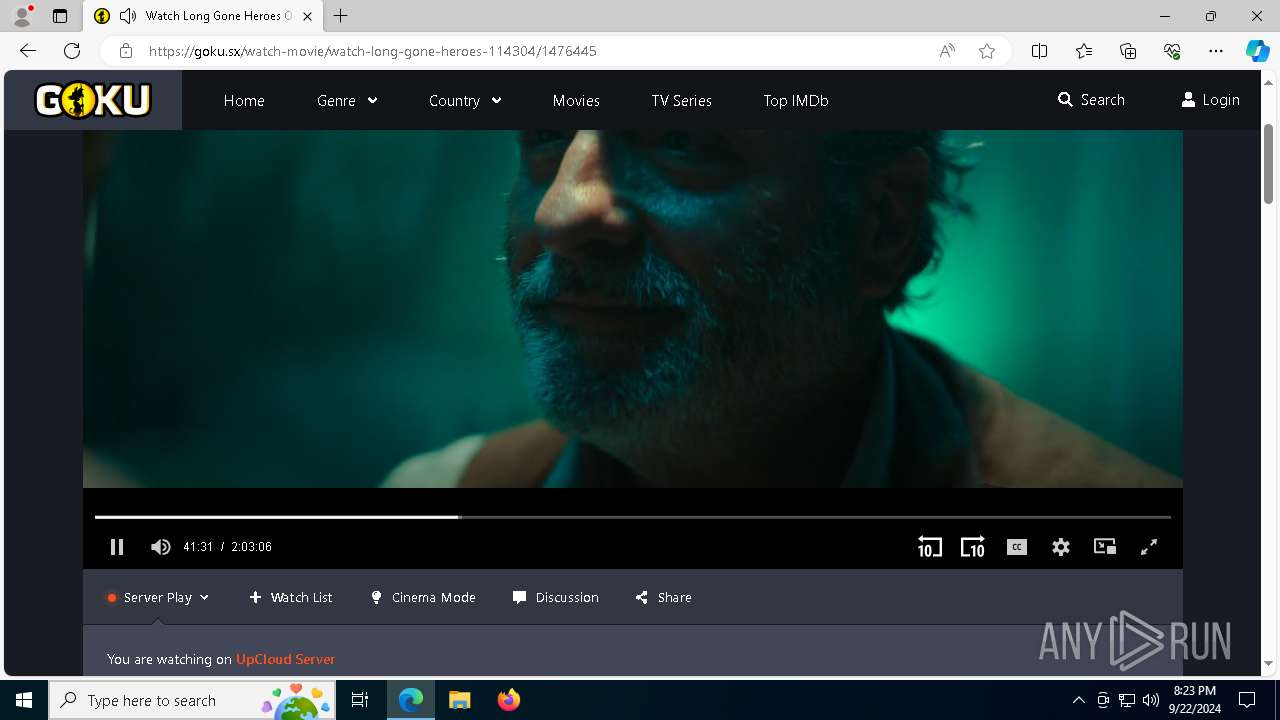Image resolution: width=1280 pixels, height=720 pixels.
Task: Open Read Aloud in address bar
Action: 947,51
